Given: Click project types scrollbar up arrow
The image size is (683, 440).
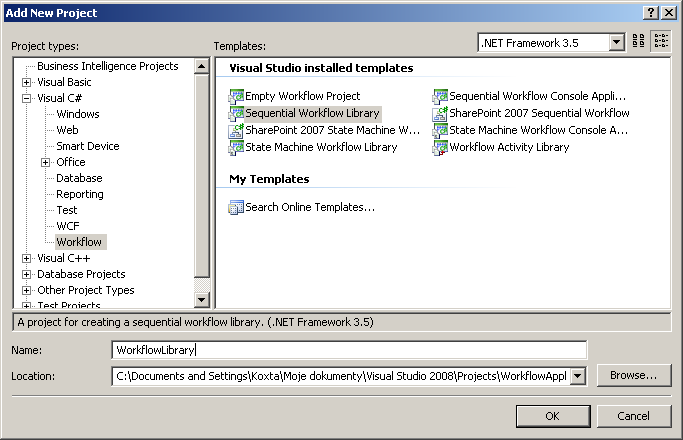Looking at the screenshot, I should [x=202, y=66].
